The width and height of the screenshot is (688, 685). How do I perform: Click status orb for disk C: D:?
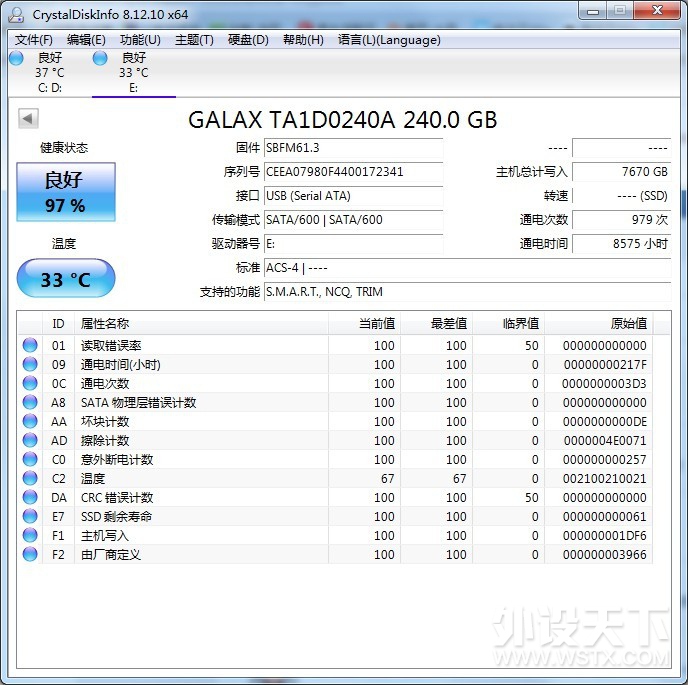(16, 58)
